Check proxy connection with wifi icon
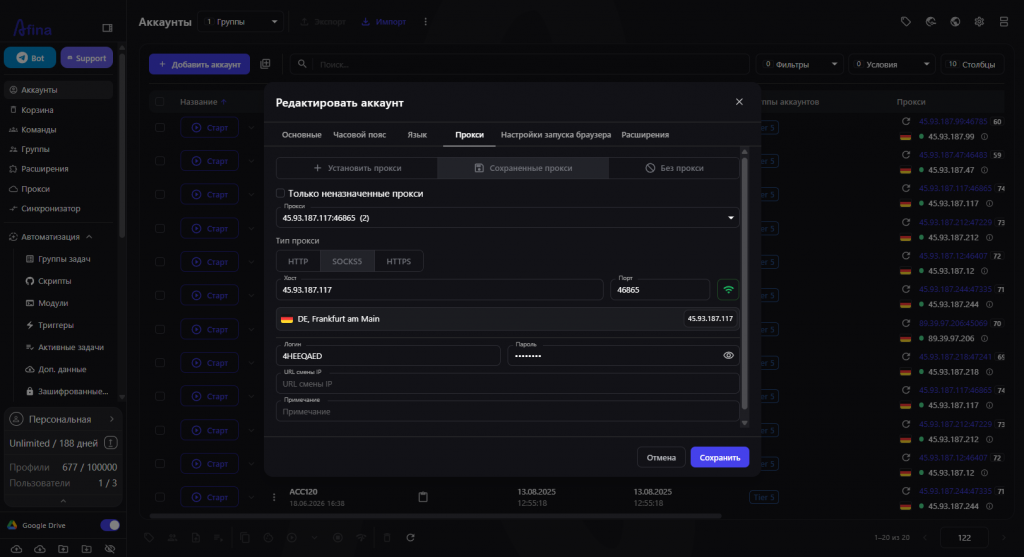The image size is (1024, 557). [x=728, y=289]
